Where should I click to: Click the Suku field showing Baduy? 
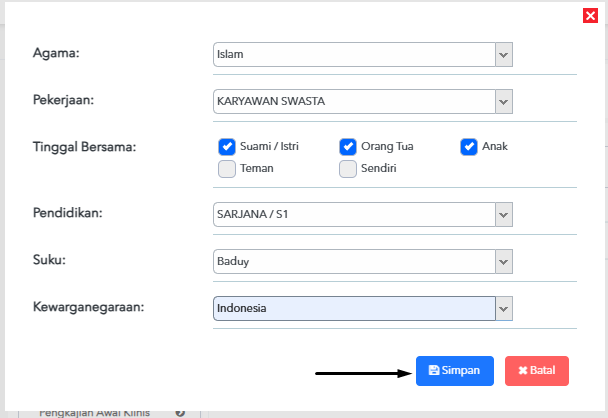pos(354,261)
